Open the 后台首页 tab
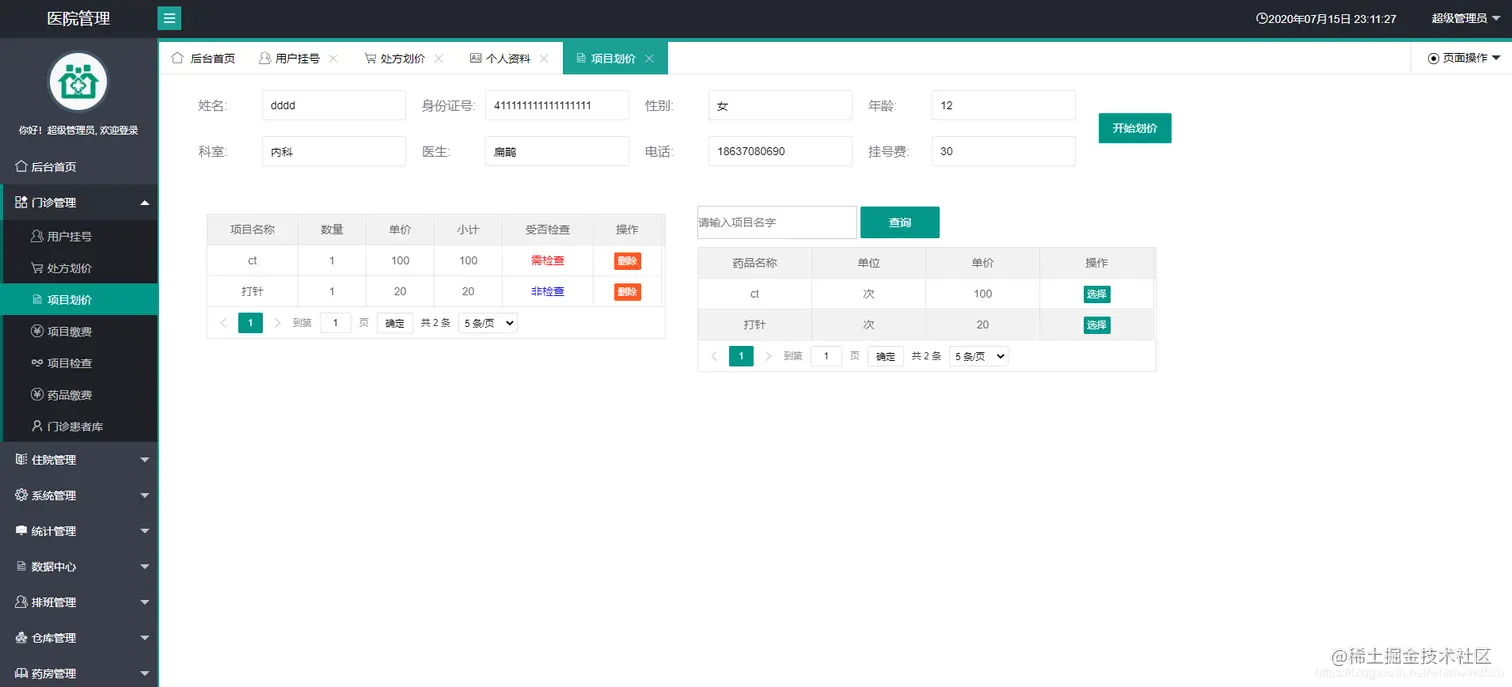The width and height of the screenshot is (1512, 687). [203, 59]
